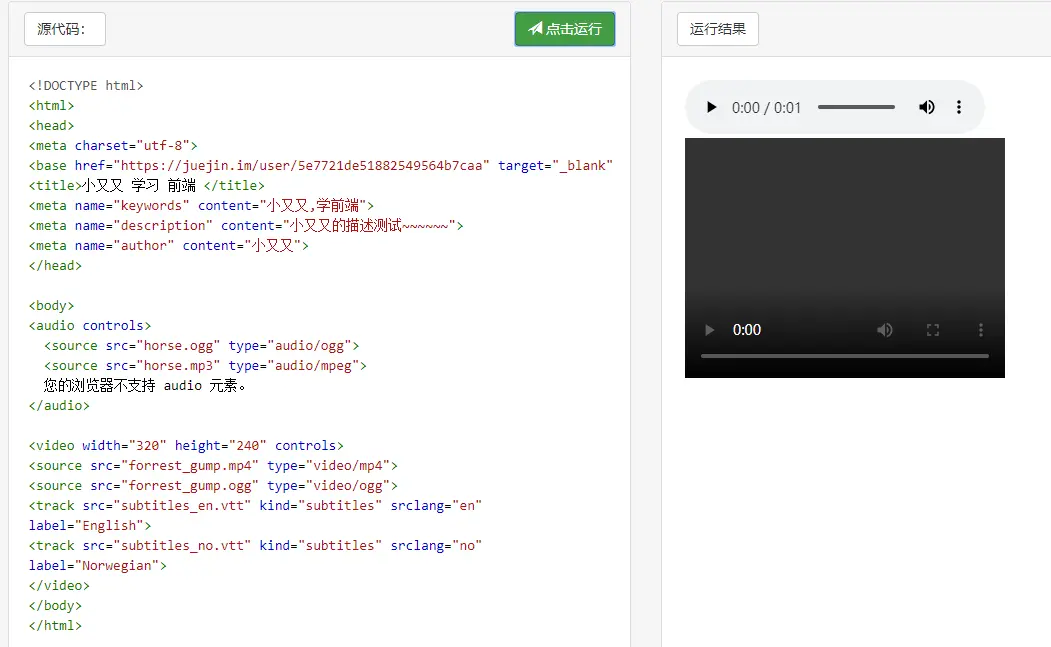Click the subtitles_no.vtt track line
The height and width of the screenshot is (647, 1051).
pos(255,545)
